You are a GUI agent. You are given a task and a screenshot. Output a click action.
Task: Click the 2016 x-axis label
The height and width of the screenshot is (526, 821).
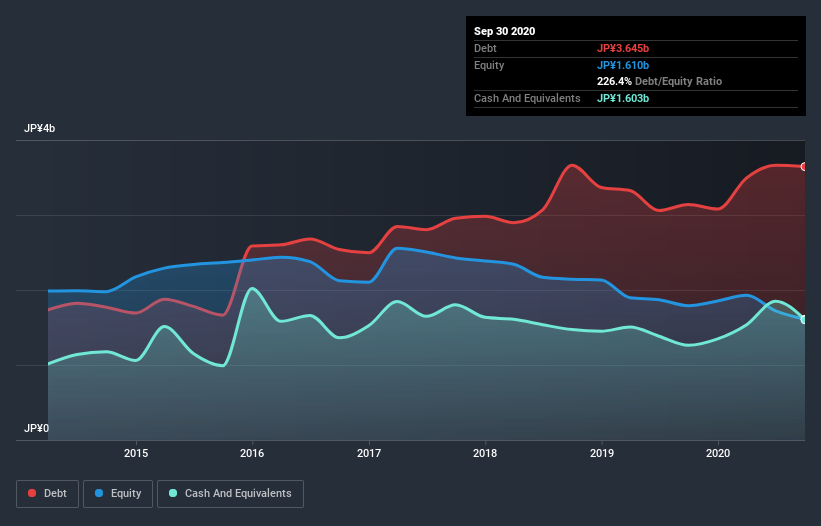[252, 453]
